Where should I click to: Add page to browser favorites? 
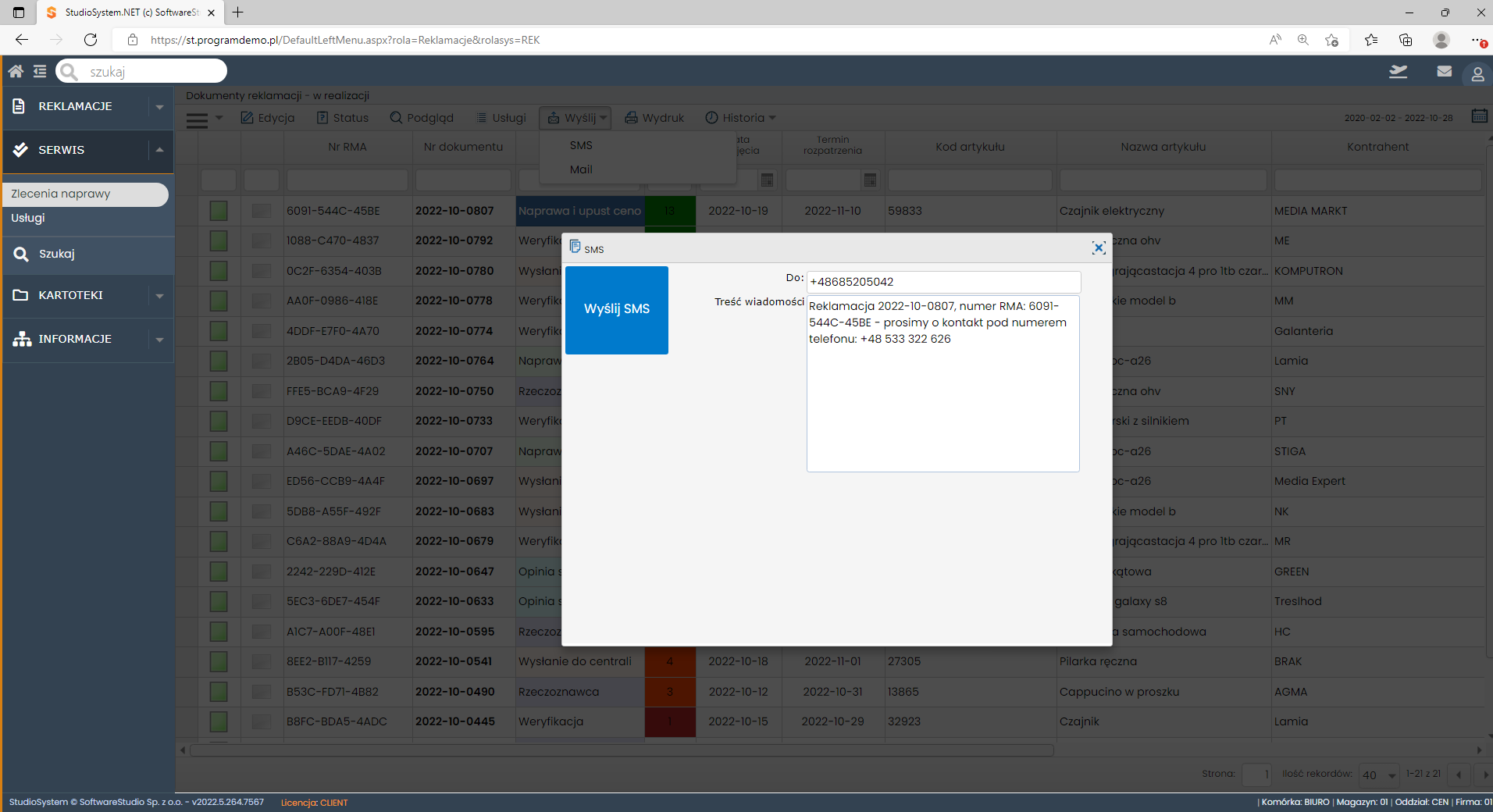click(x=1332, y=40)
